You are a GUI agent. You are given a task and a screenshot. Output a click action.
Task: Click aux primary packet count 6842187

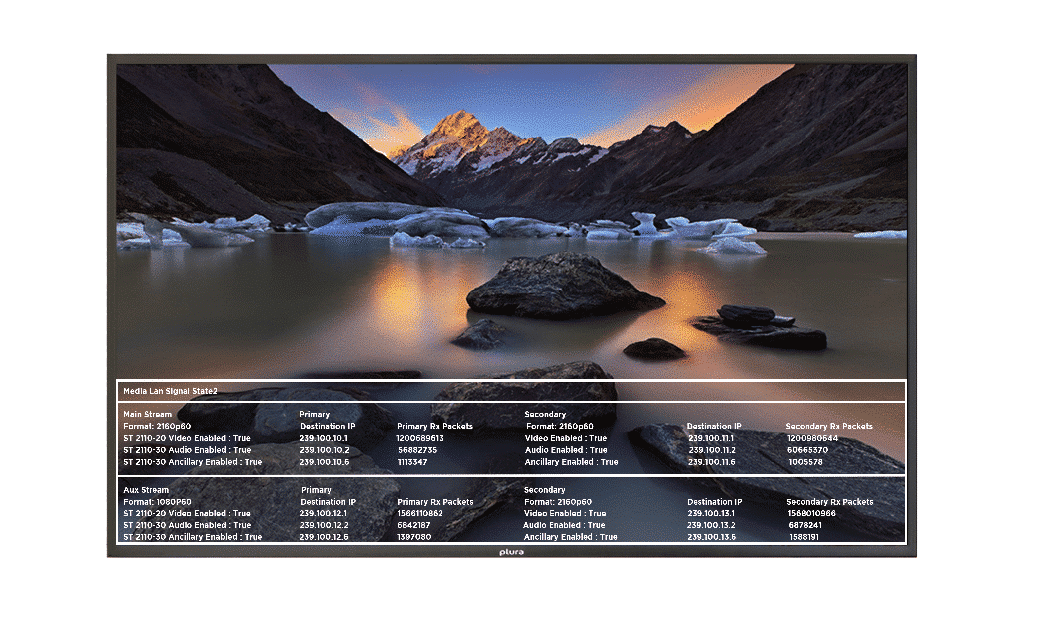413,525
